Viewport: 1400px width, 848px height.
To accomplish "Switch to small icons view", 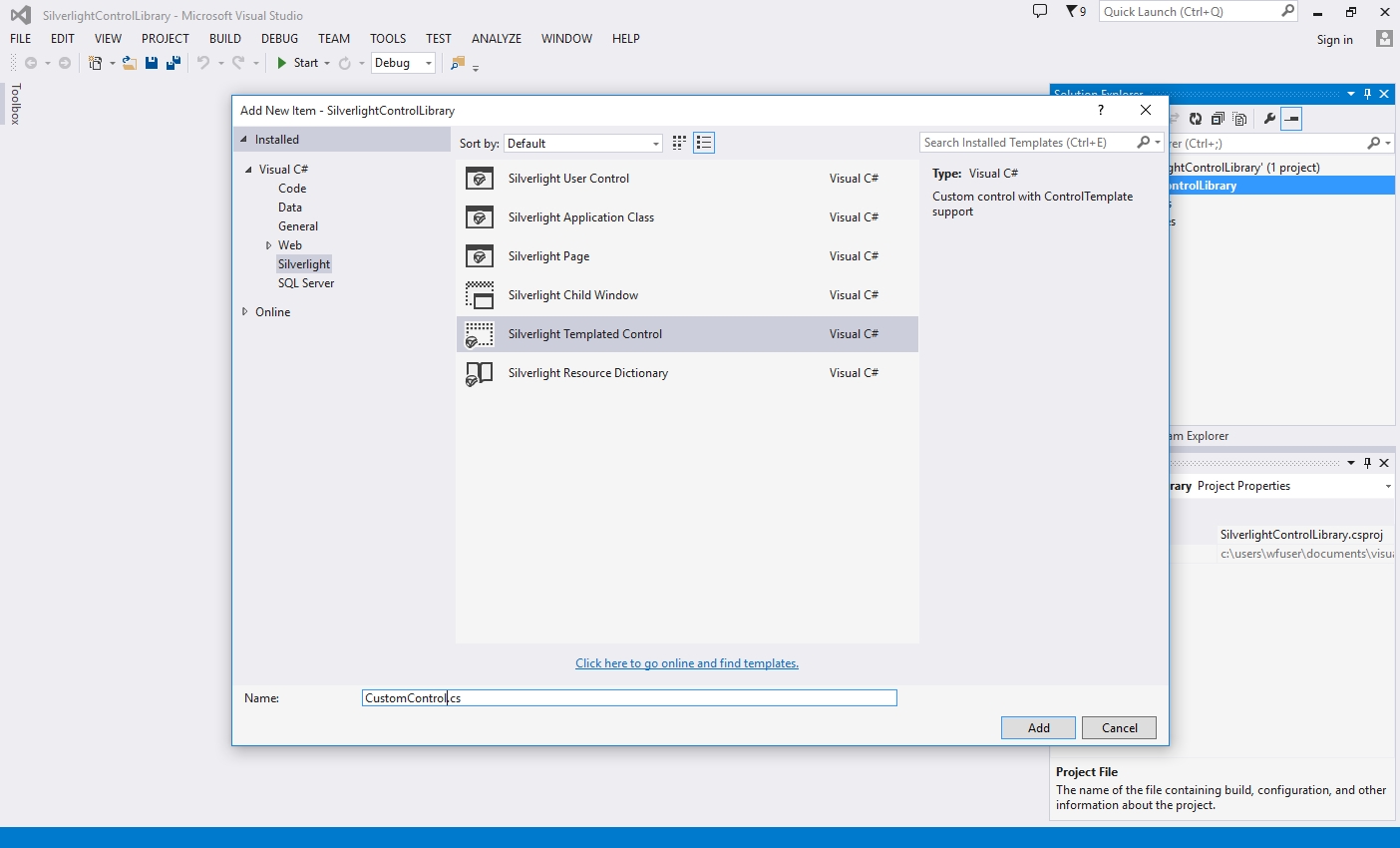I will pos(704,143).
